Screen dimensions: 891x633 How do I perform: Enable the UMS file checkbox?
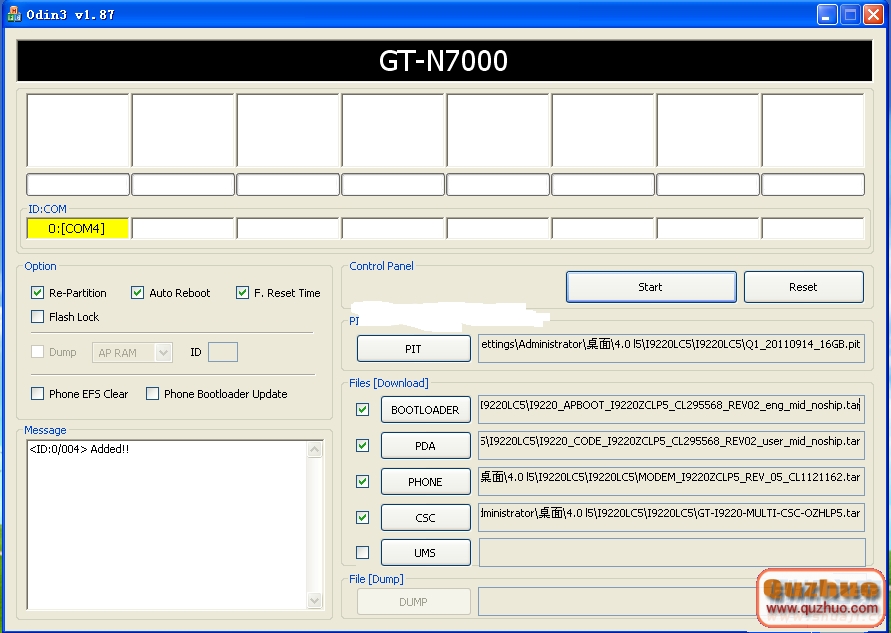click(363, 552)
